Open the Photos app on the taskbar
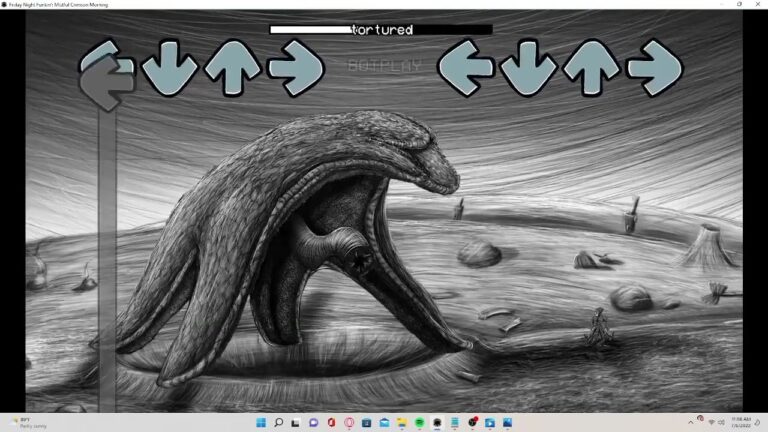Screen dimensions: 768x432 pos(507,422)
